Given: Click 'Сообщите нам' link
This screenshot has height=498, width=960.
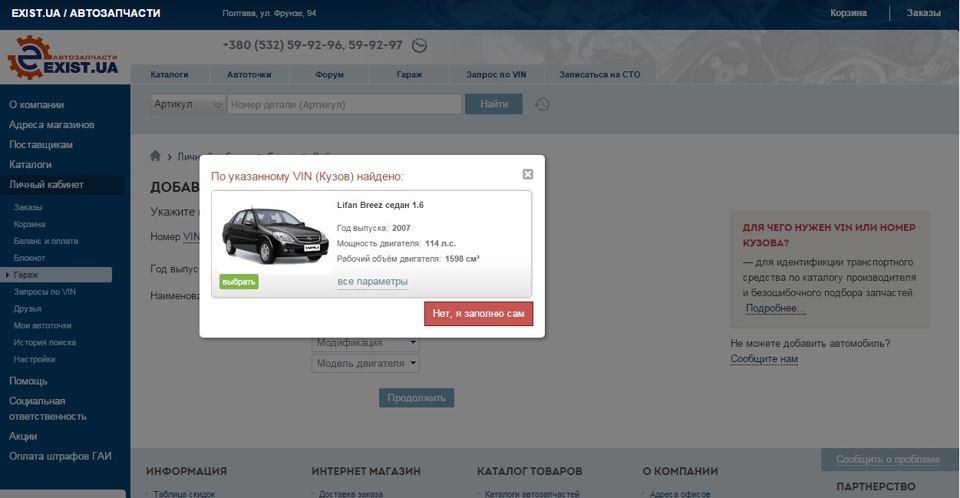Looking at the screenshot, I should tap(764, 359).
